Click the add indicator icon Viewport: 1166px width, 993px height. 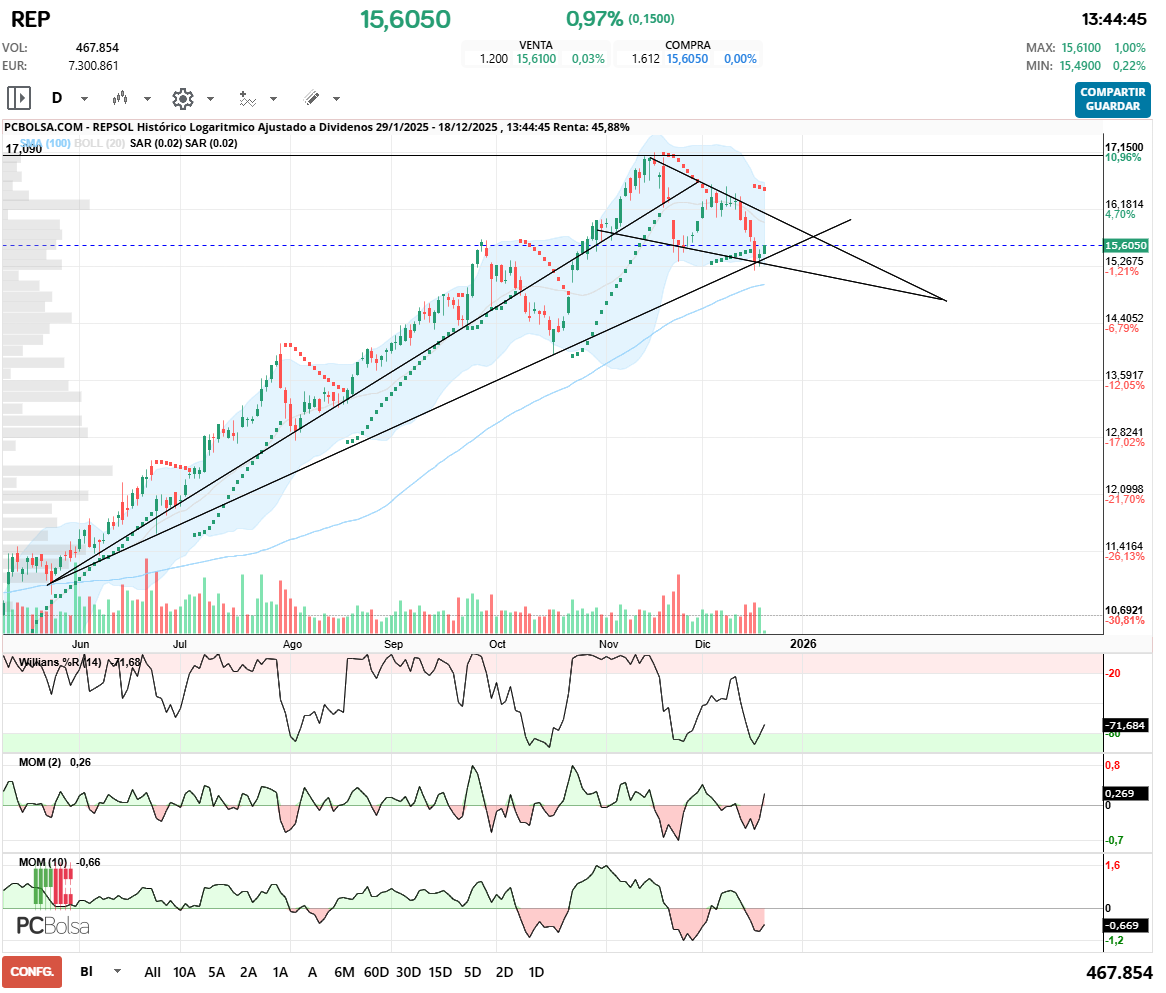coord(247,98)
